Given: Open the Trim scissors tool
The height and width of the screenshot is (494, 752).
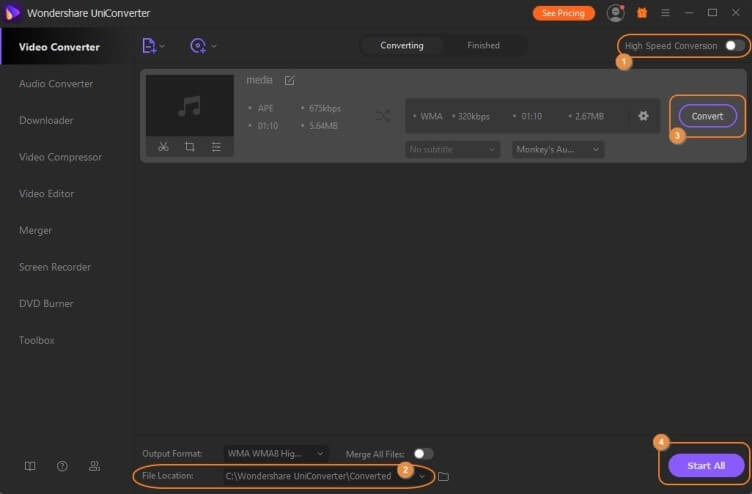Looking at the screenshot, I should tap(163, 147).
